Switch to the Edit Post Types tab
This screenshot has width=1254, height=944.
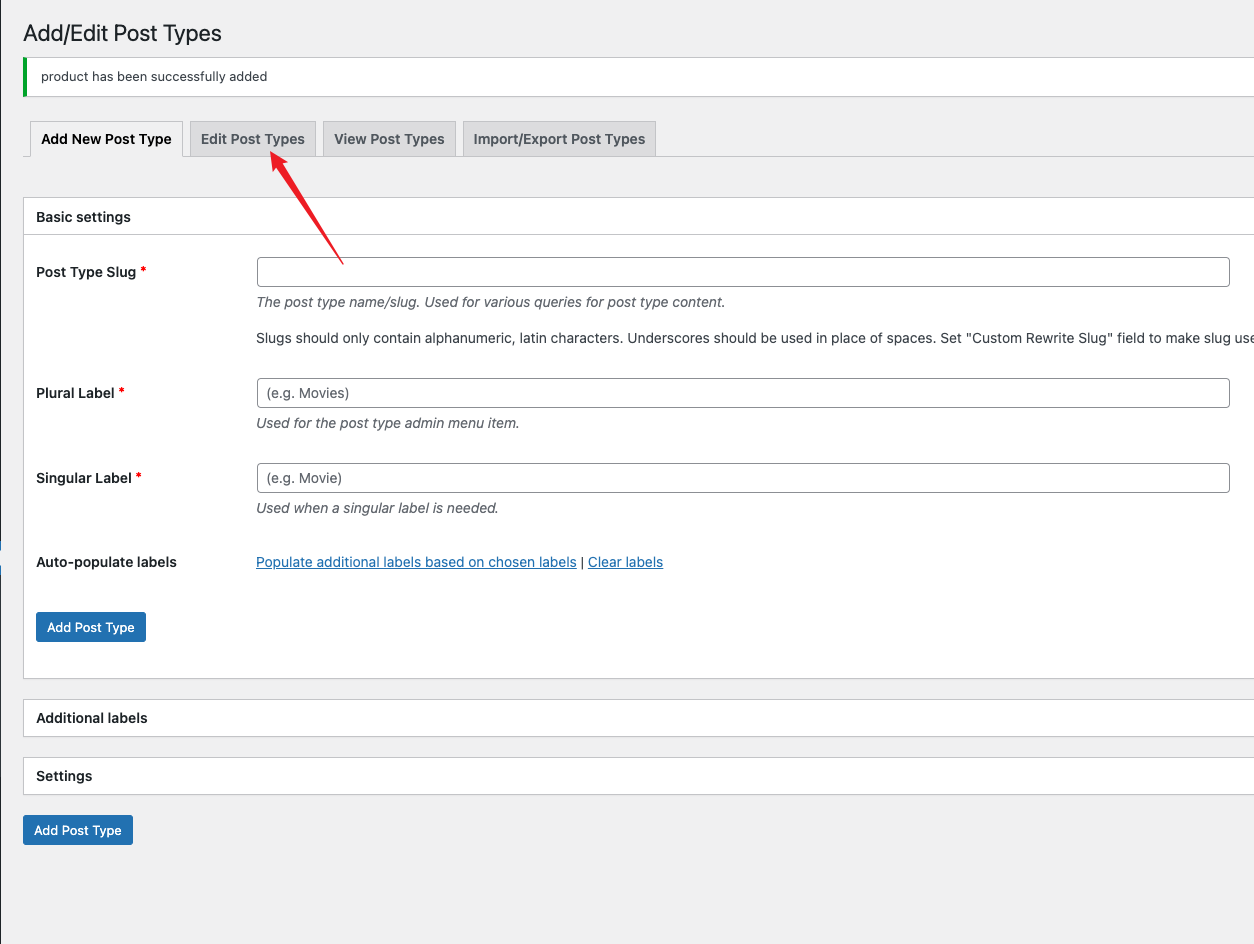coord(252,139)
